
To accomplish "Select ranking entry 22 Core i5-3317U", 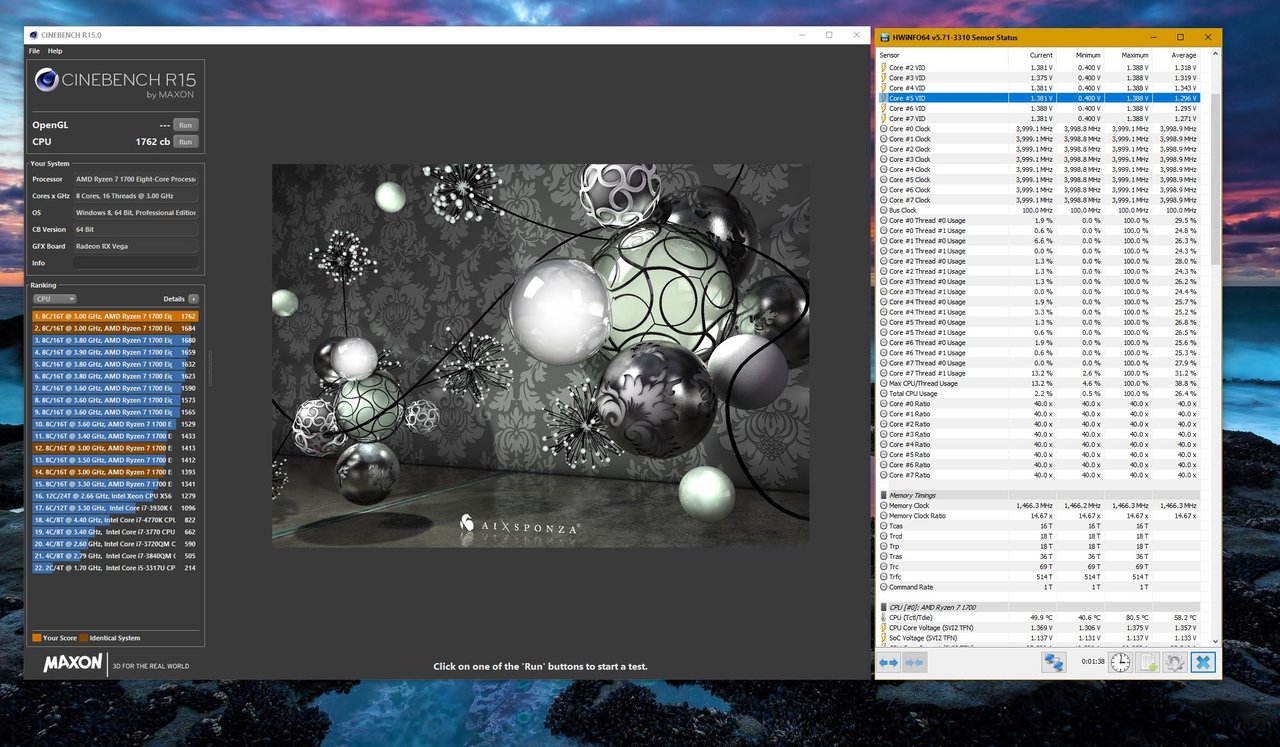I will 115,568.
